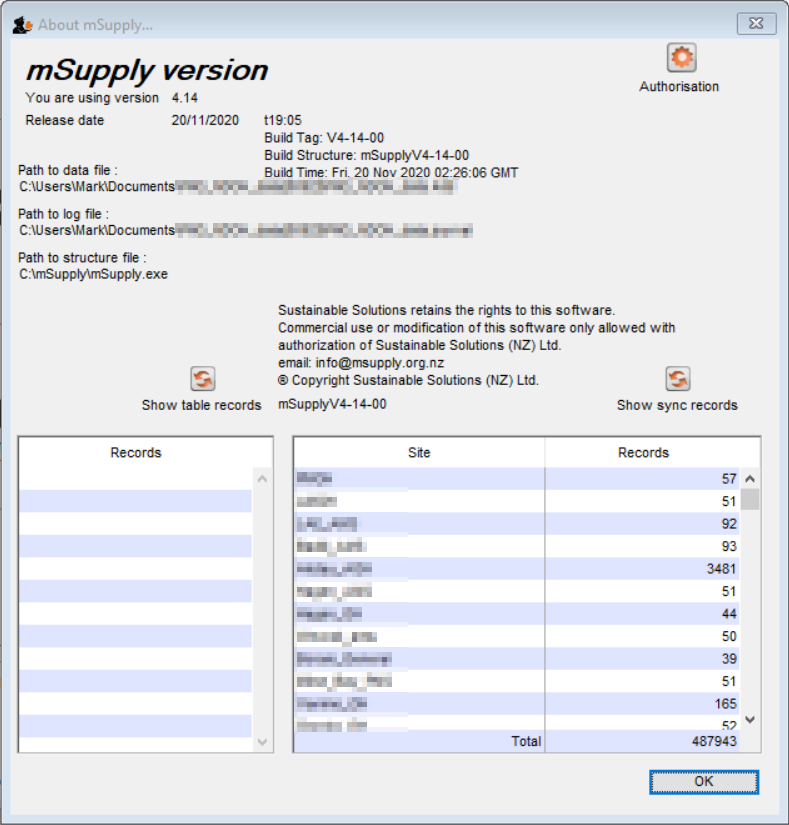Click the Show sync records refresh icon
The width and height of the screenshot is (789, 825).
coord(677,379)
